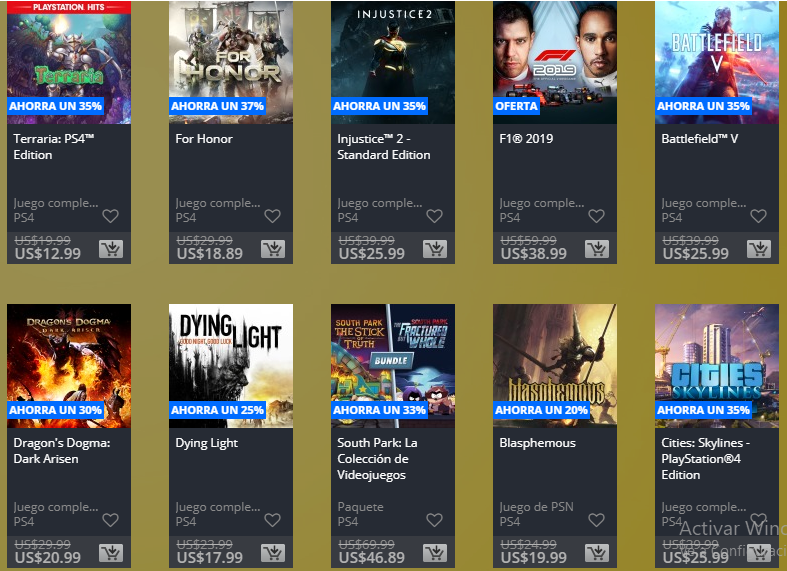The height and width of the screenshot is (571, 787).
Task: Add F1 2019 to cart
Action: point(597,249)
